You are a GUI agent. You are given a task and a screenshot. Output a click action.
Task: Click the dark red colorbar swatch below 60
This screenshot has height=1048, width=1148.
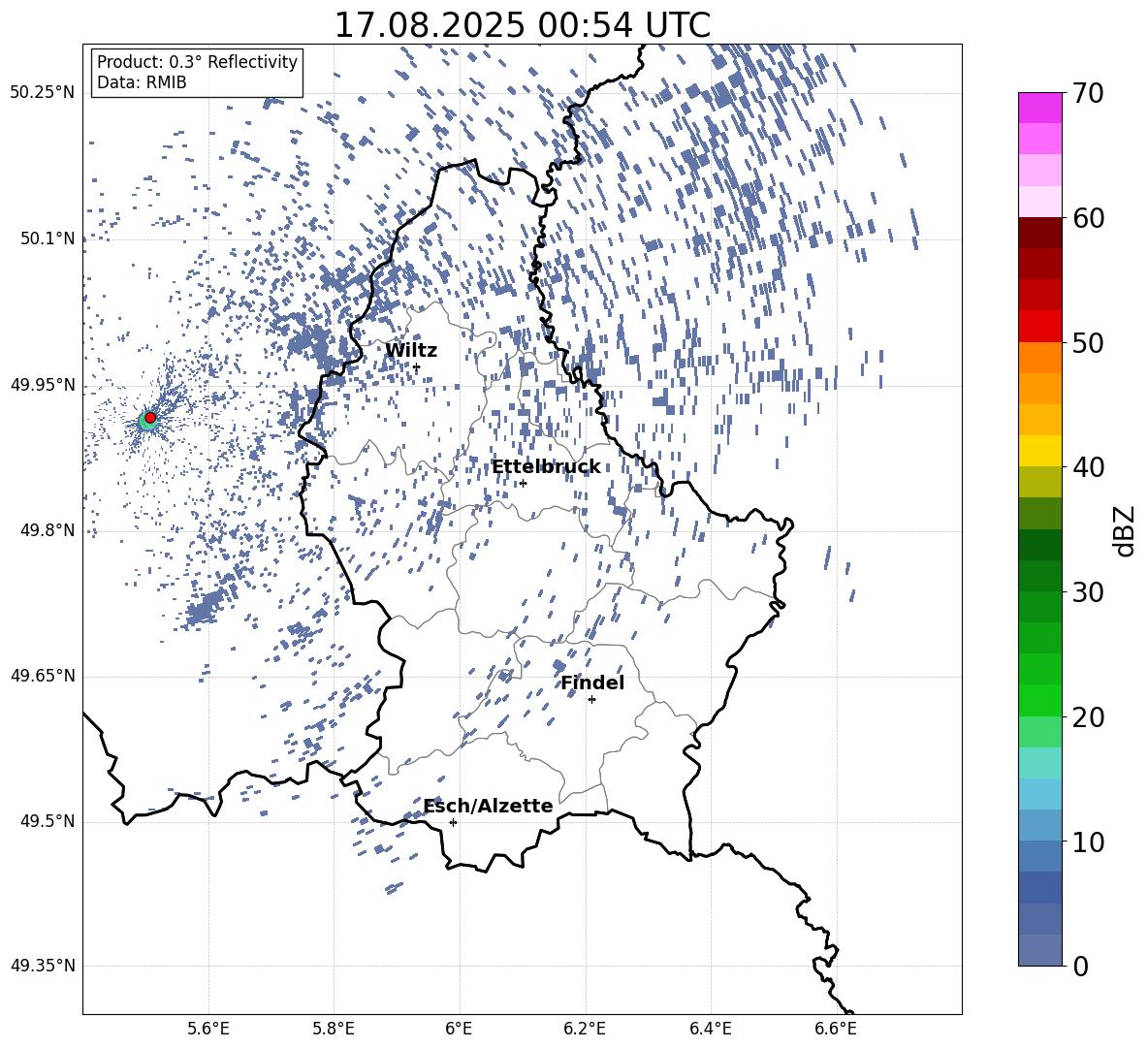1039,233
